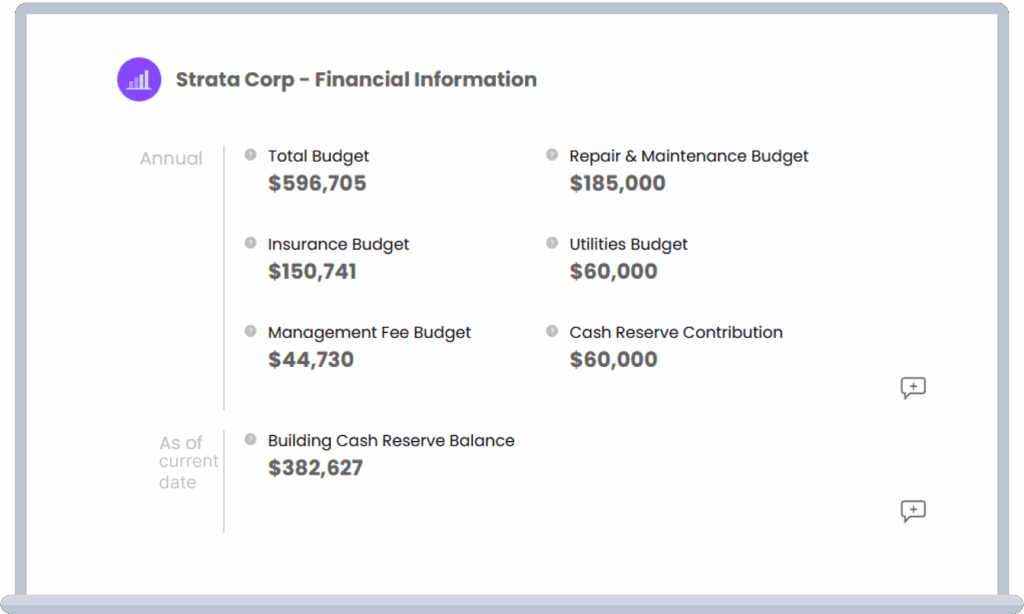Click the Utilities Budget value $60,000
The image size is (1024, 614).
(x=613, y=271)
